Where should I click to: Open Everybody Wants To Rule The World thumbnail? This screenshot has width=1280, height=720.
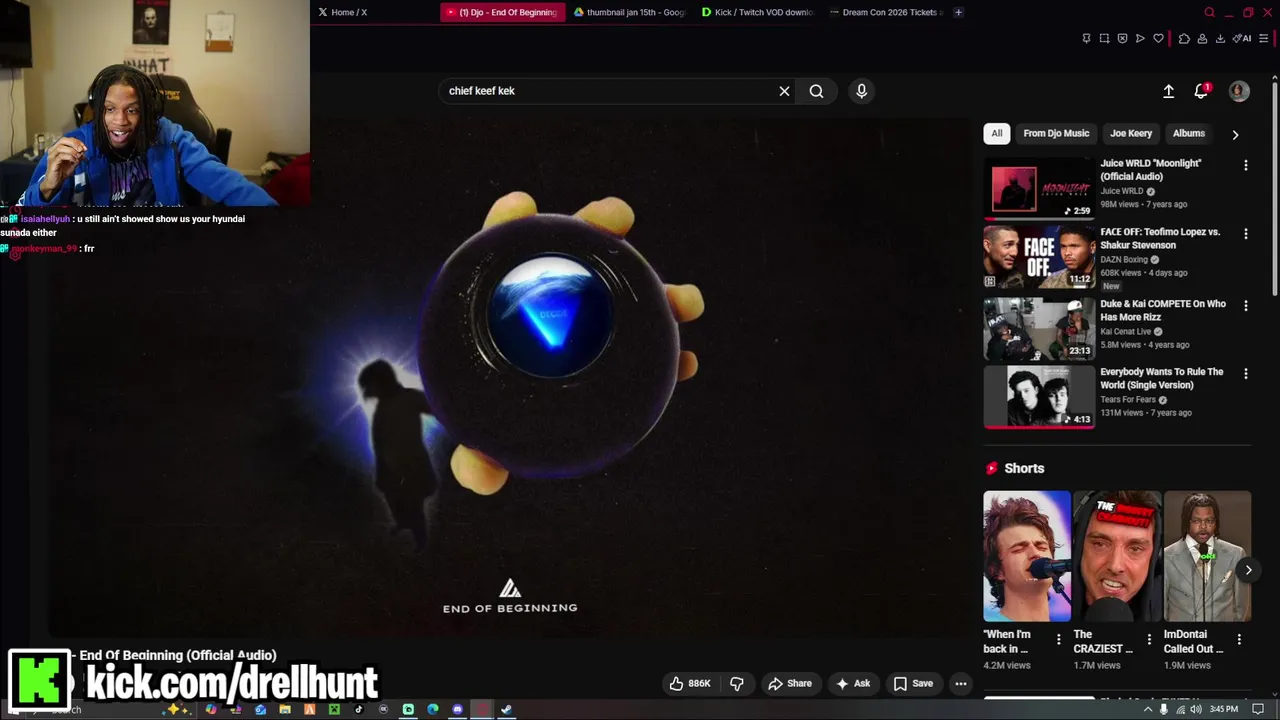(x=1039, y=397)
